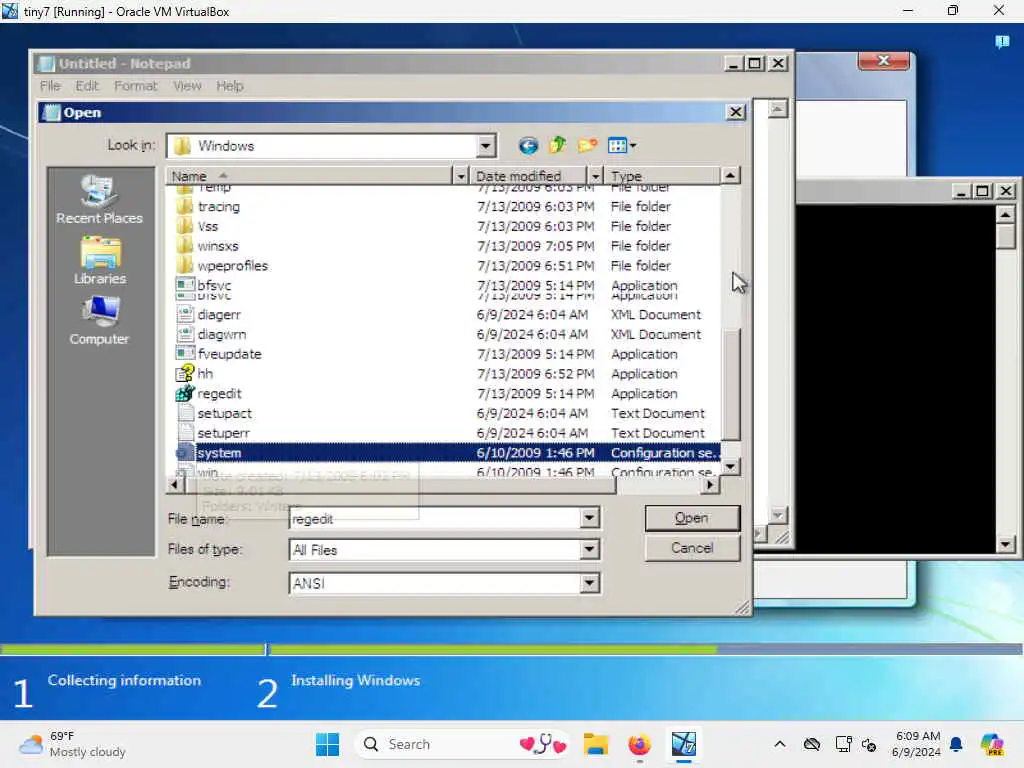Viewport: 1024px width, 768px height.
Task: Select the diagwrn XML document
Action: tap(222, 334)
